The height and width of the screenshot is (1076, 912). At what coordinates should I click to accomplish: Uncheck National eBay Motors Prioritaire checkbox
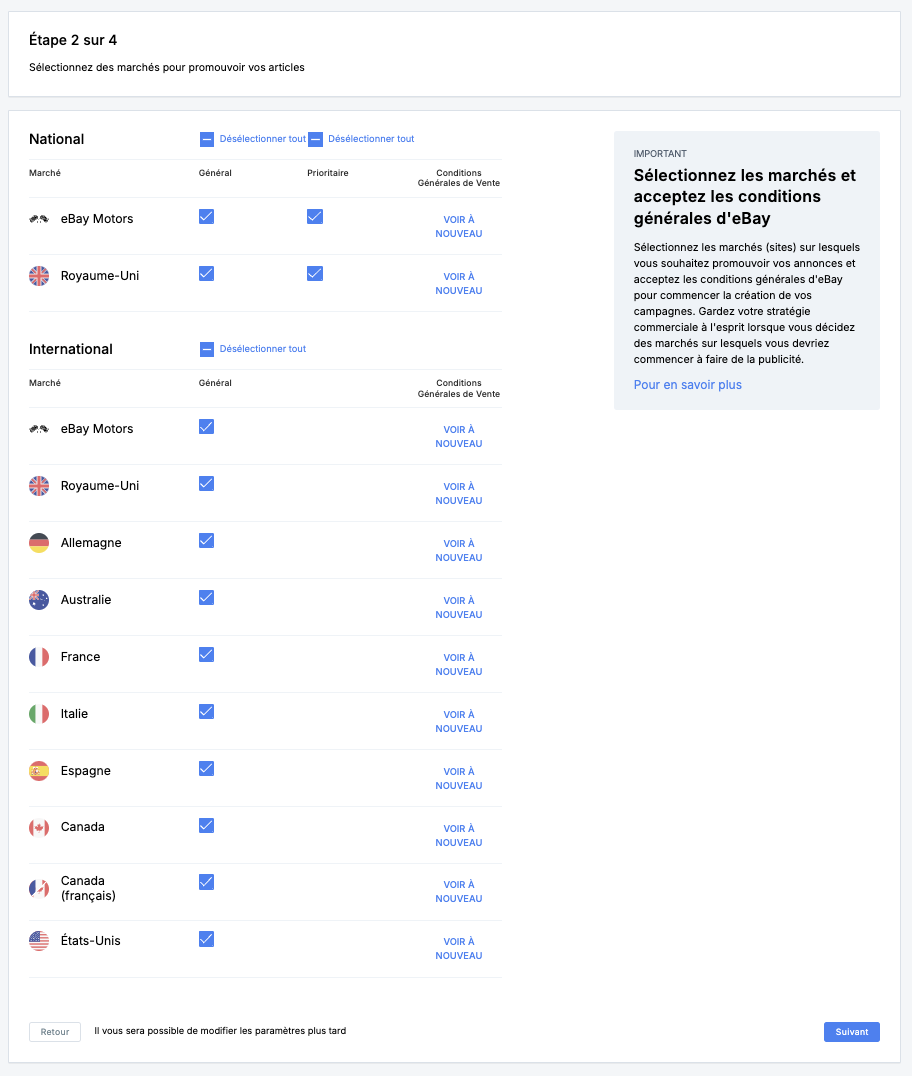click(x=315, y=217)
